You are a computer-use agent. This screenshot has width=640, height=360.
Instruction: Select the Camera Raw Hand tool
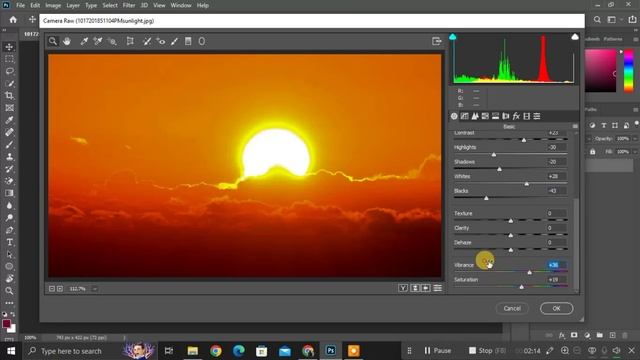tap(67, 41)
